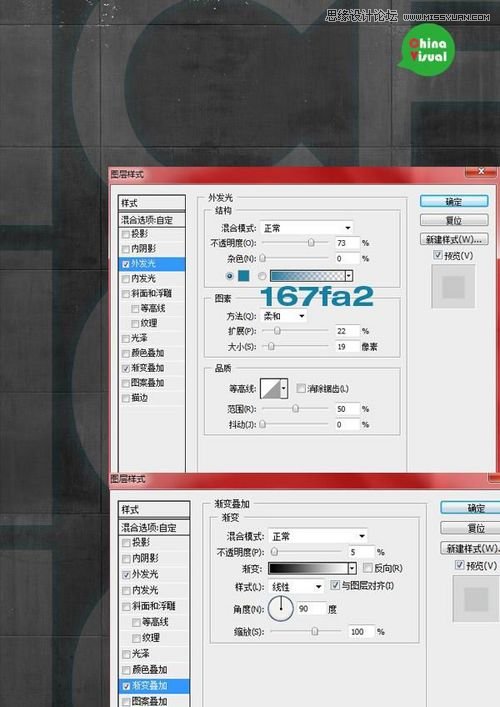This screenshot has height=707, width=500.
Task: Click 不透明度 slider handle in 外发光 dialog
Action: pos(311,243)
